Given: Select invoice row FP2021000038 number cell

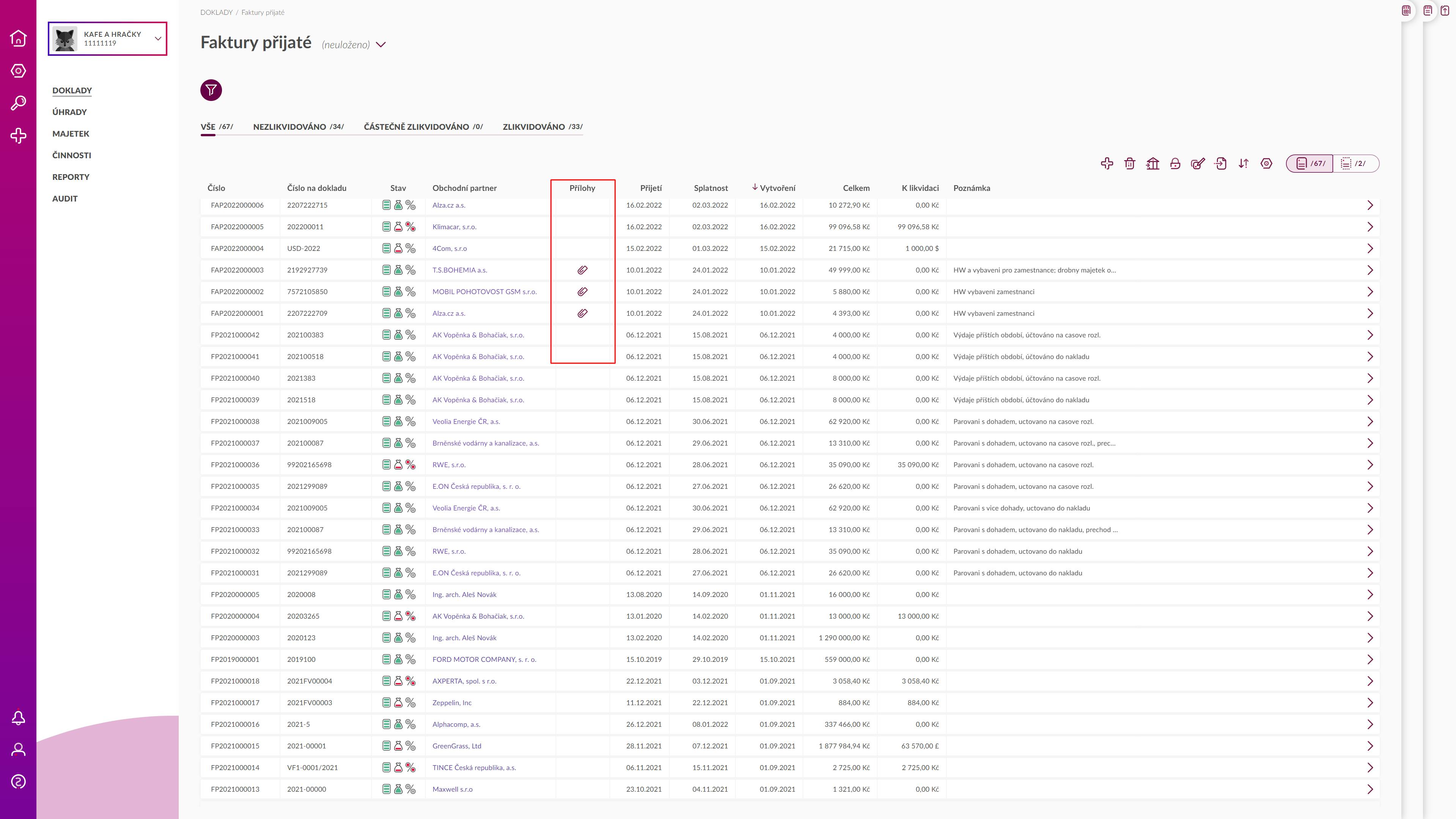Looking at the screenshot, I should 235,422.
